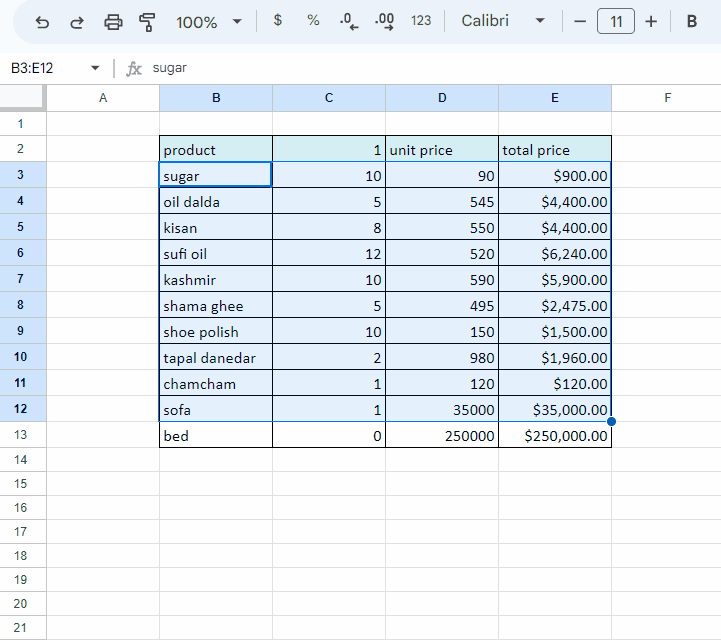Click the unit price 35000 cell
721x640 pixels.
coord(442,409)
